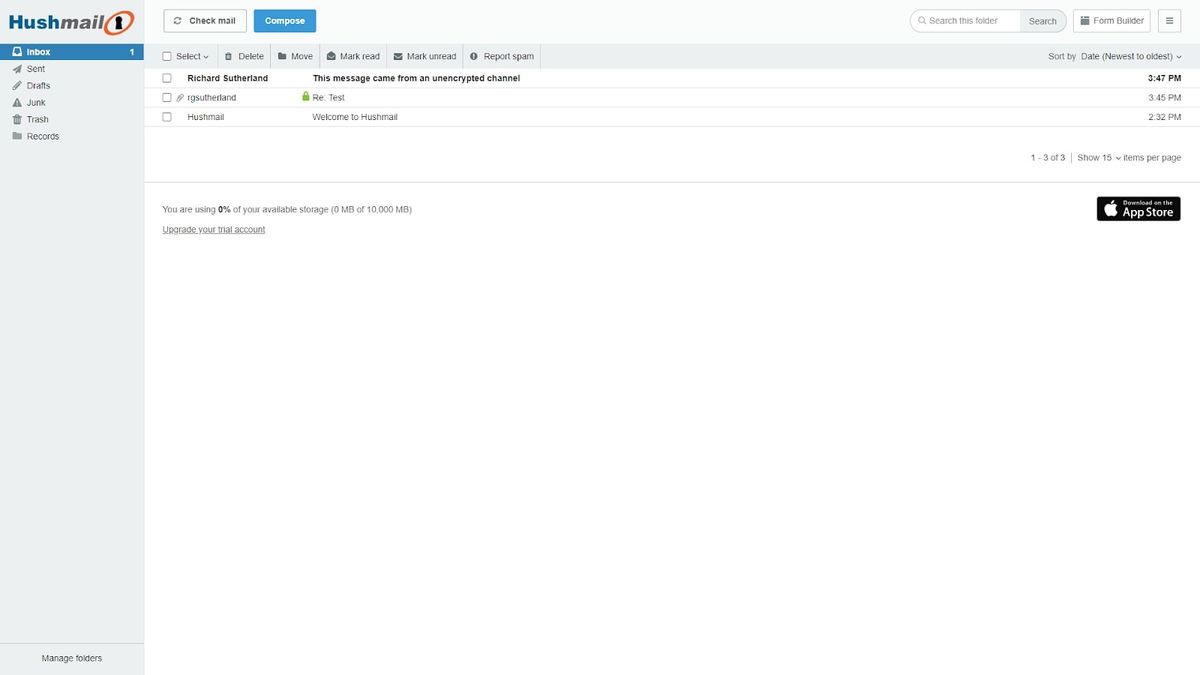Check the checkbox for Richard Sutherland's message
This screenshot has width=1200, height=675.
click(165, 77)
